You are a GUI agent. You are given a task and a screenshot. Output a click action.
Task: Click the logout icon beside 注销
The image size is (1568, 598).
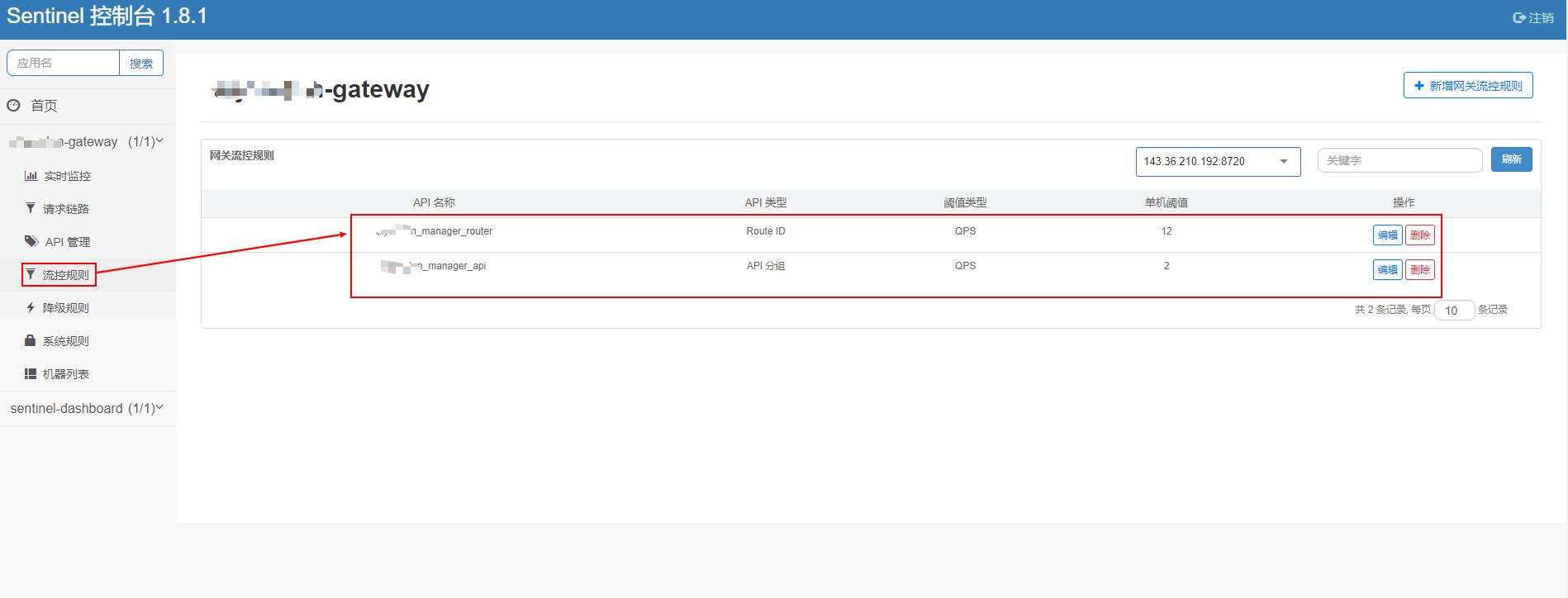1519,17
